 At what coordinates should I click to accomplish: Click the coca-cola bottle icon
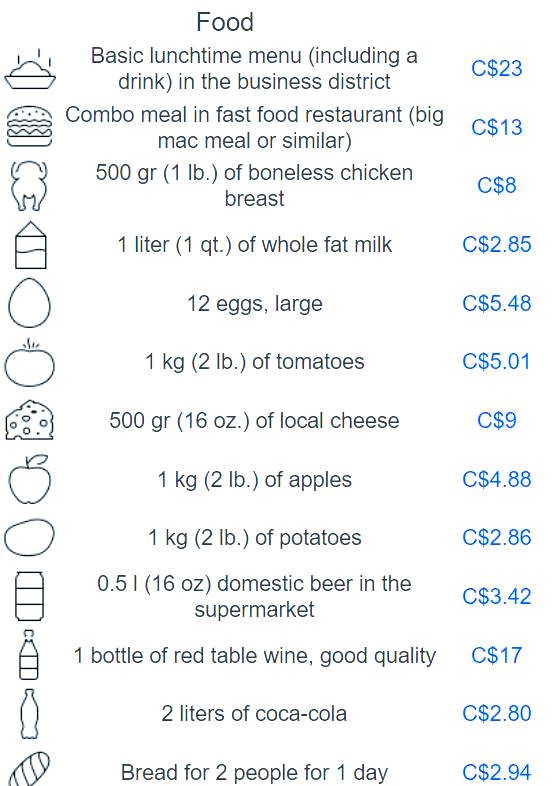coord(29,714)
